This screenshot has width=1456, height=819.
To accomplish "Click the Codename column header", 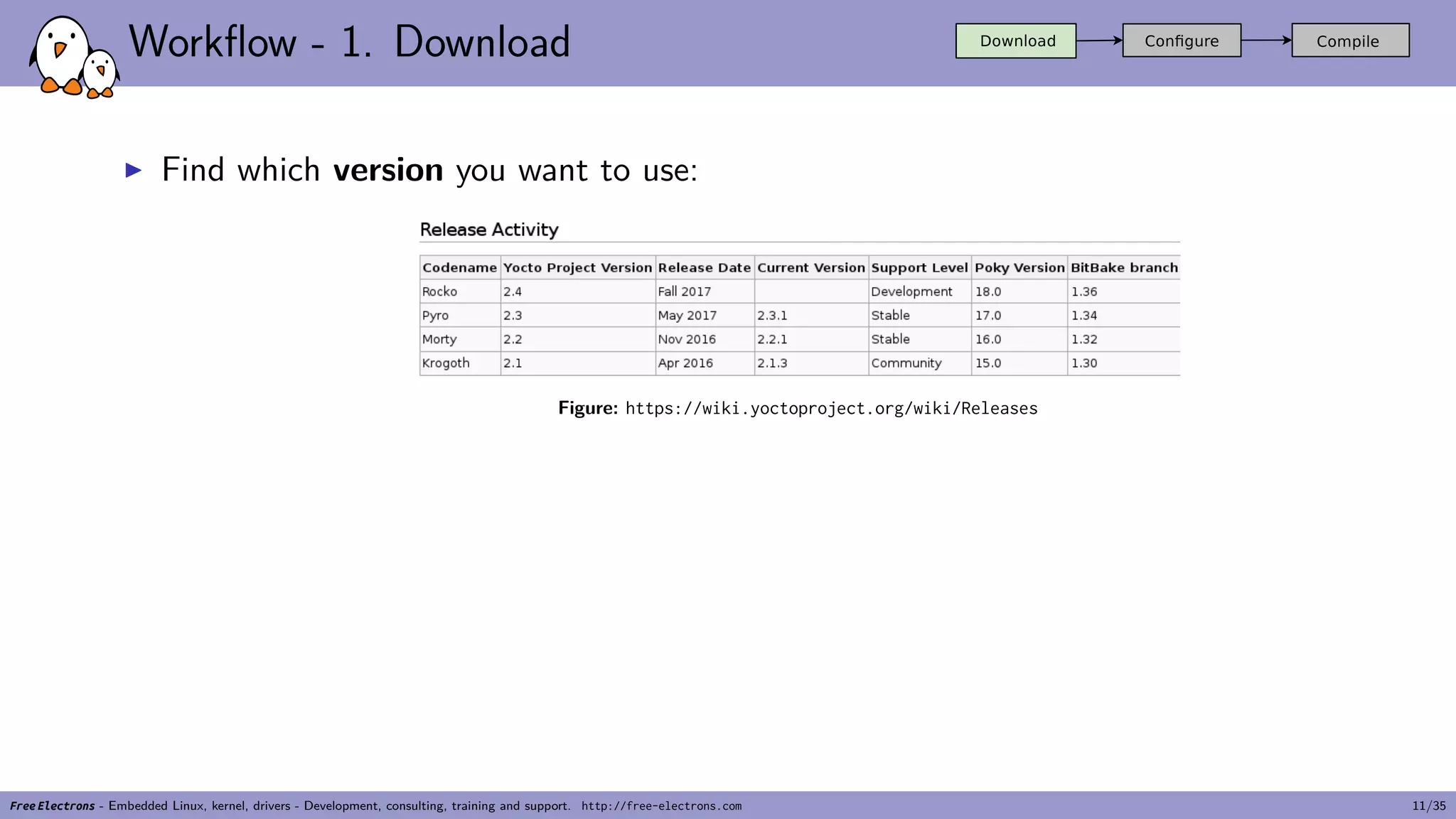I will (x=460, y=267).
